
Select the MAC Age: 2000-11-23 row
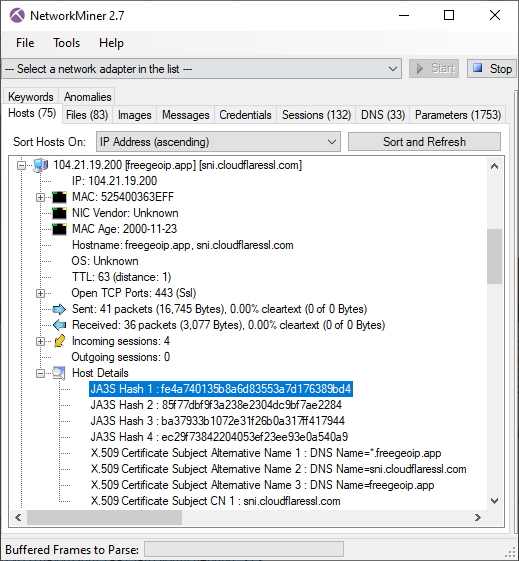pyautogui.click(x=124, y=229)
